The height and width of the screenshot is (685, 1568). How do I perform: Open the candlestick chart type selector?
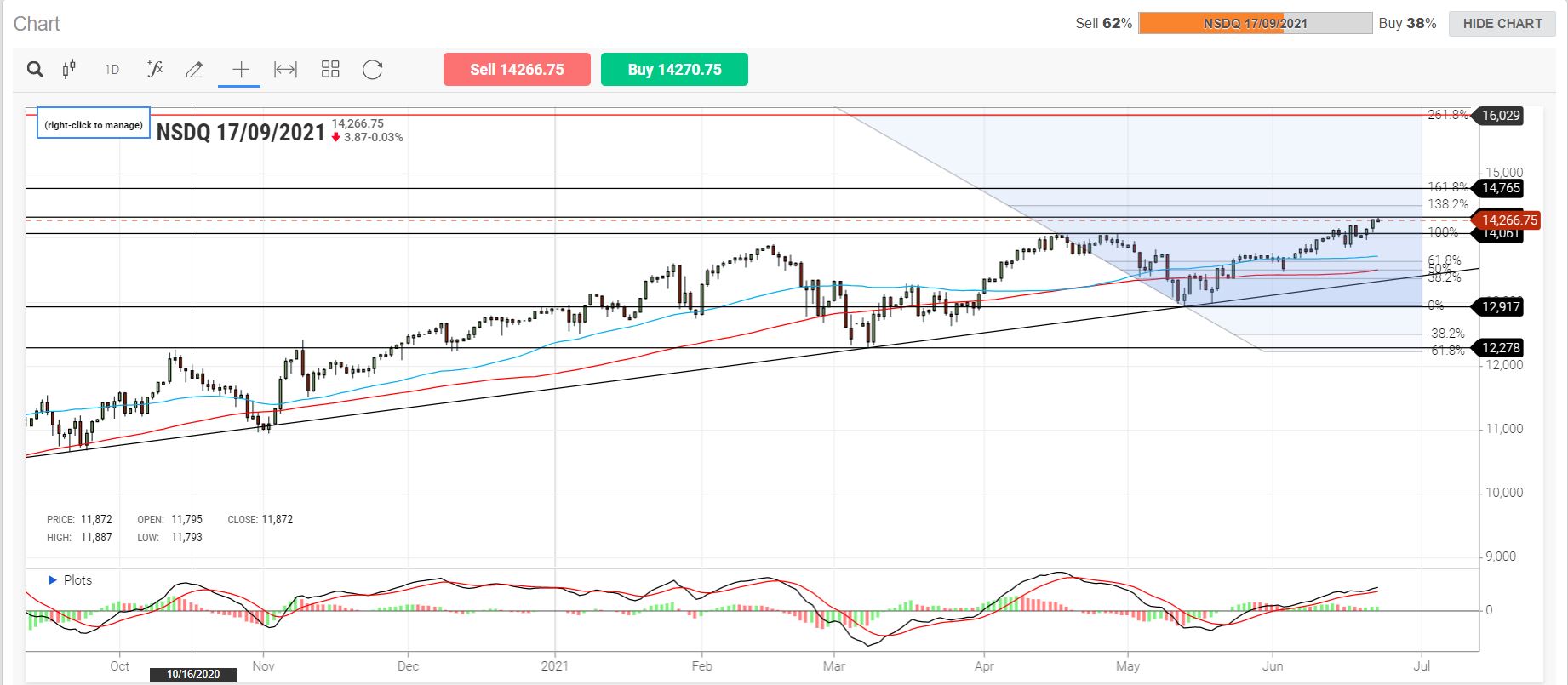point(70,70)
